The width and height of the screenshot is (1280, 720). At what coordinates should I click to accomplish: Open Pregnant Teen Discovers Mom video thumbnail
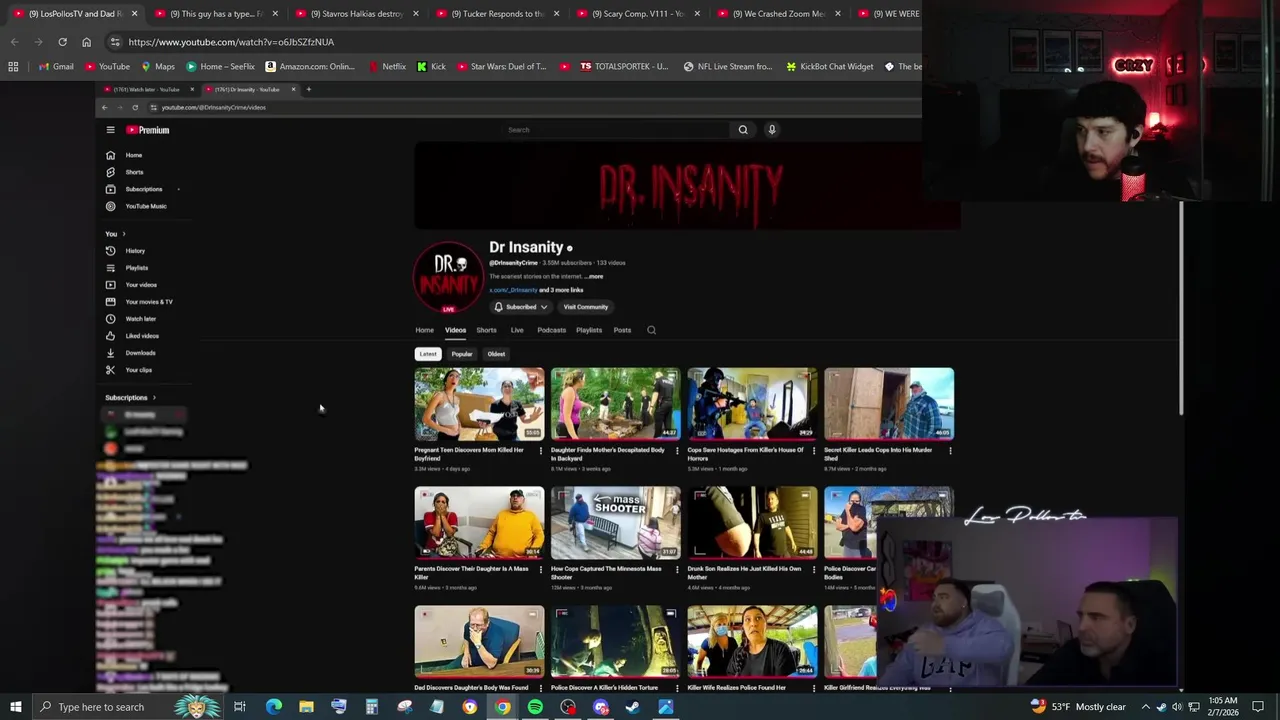[x=480, y=404]
